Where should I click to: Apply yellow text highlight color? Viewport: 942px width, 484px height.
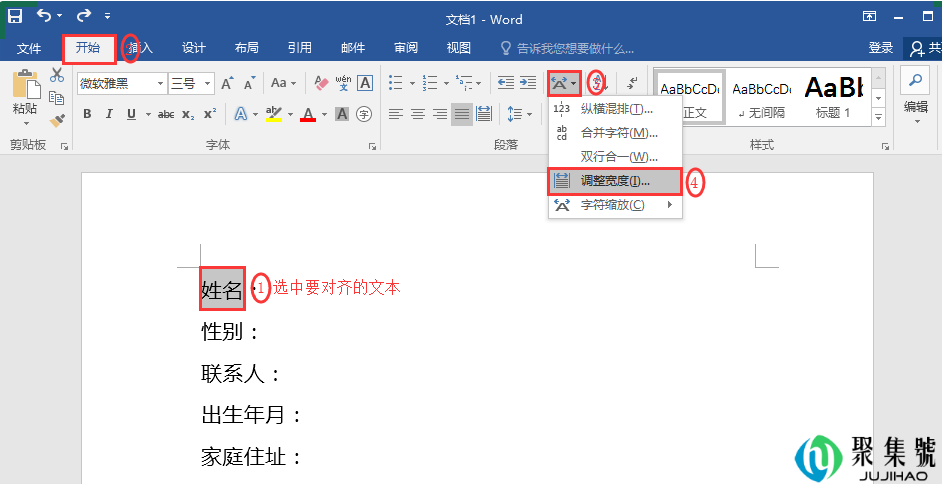click(x=274, y=114)
